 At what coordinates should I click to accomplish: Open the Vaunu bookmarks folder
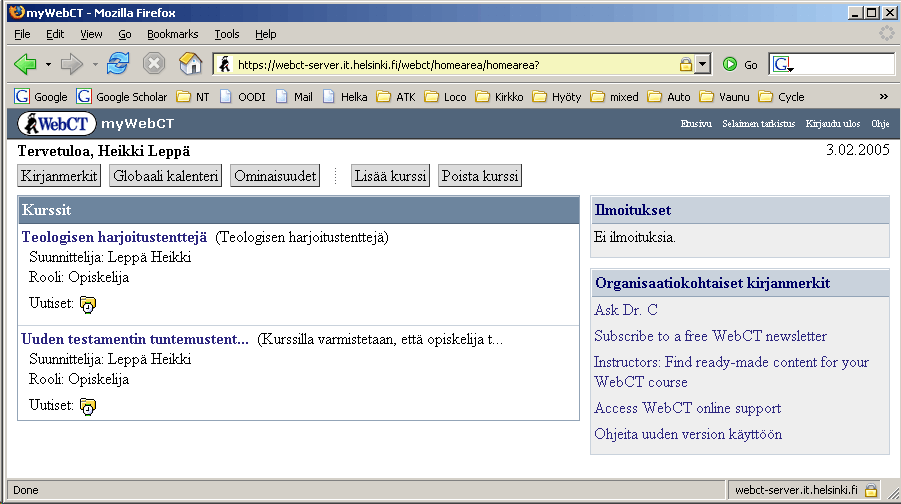pos(725,97)
